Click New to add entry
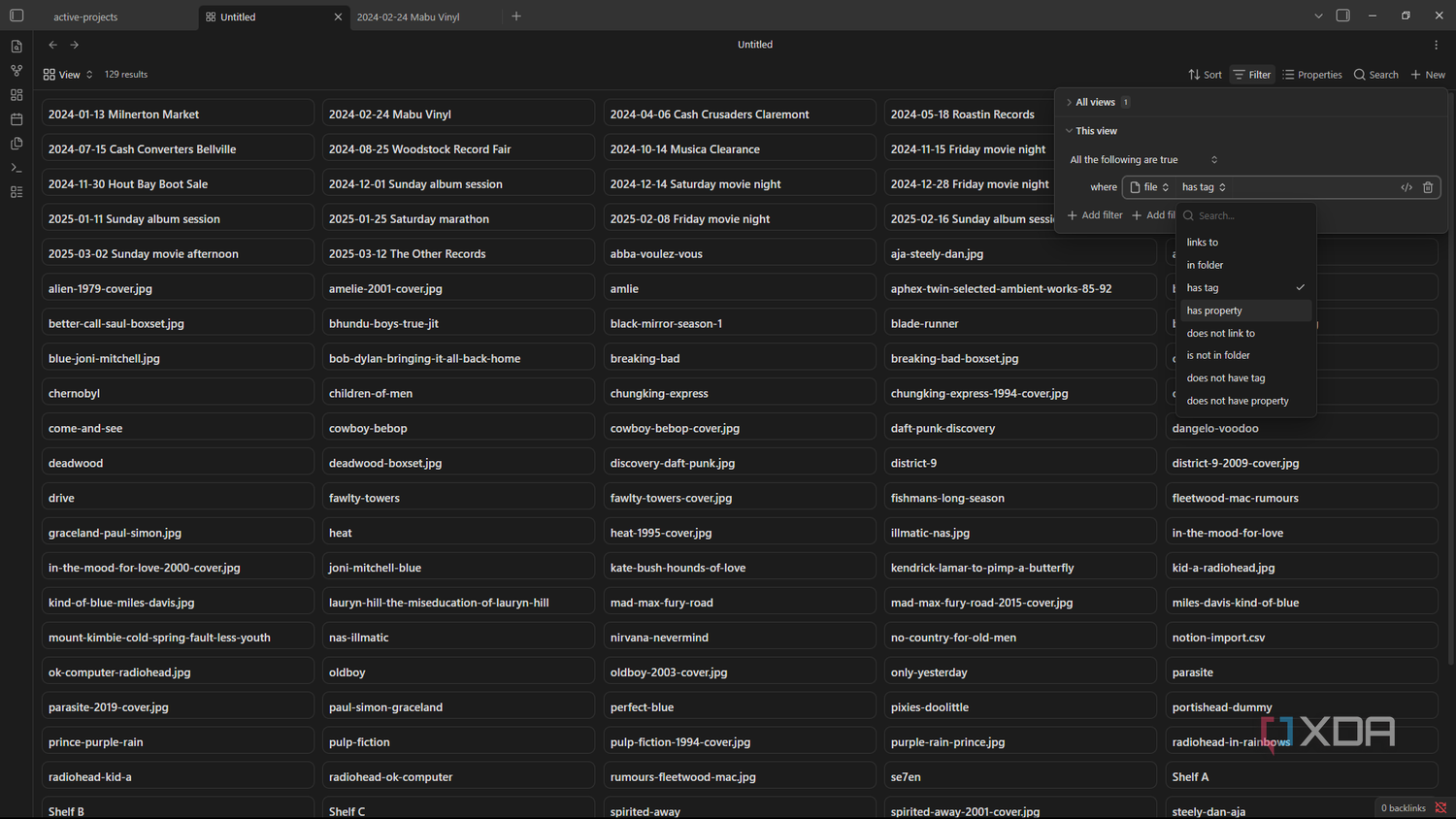 (1428, 75)
